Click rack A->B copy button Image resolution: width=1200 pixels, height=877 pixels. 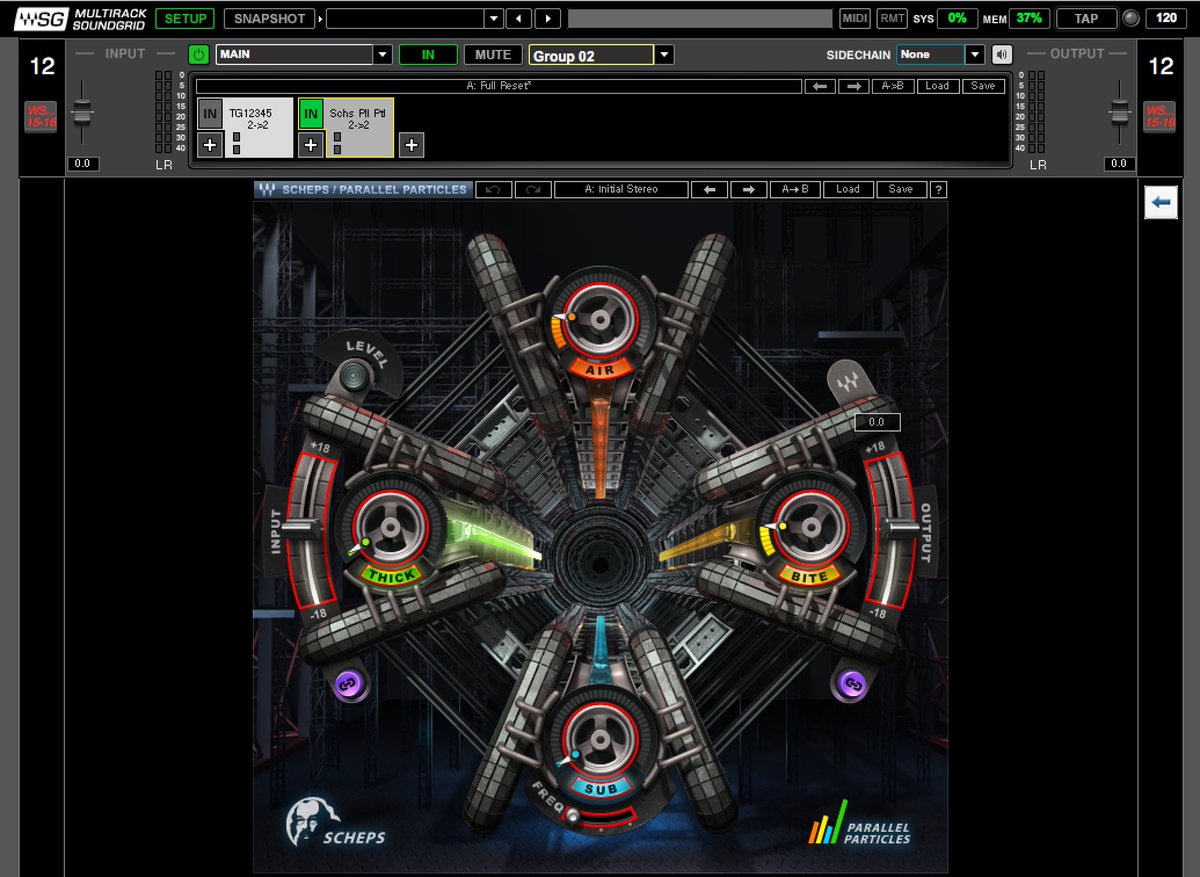(x=892, y=86)
